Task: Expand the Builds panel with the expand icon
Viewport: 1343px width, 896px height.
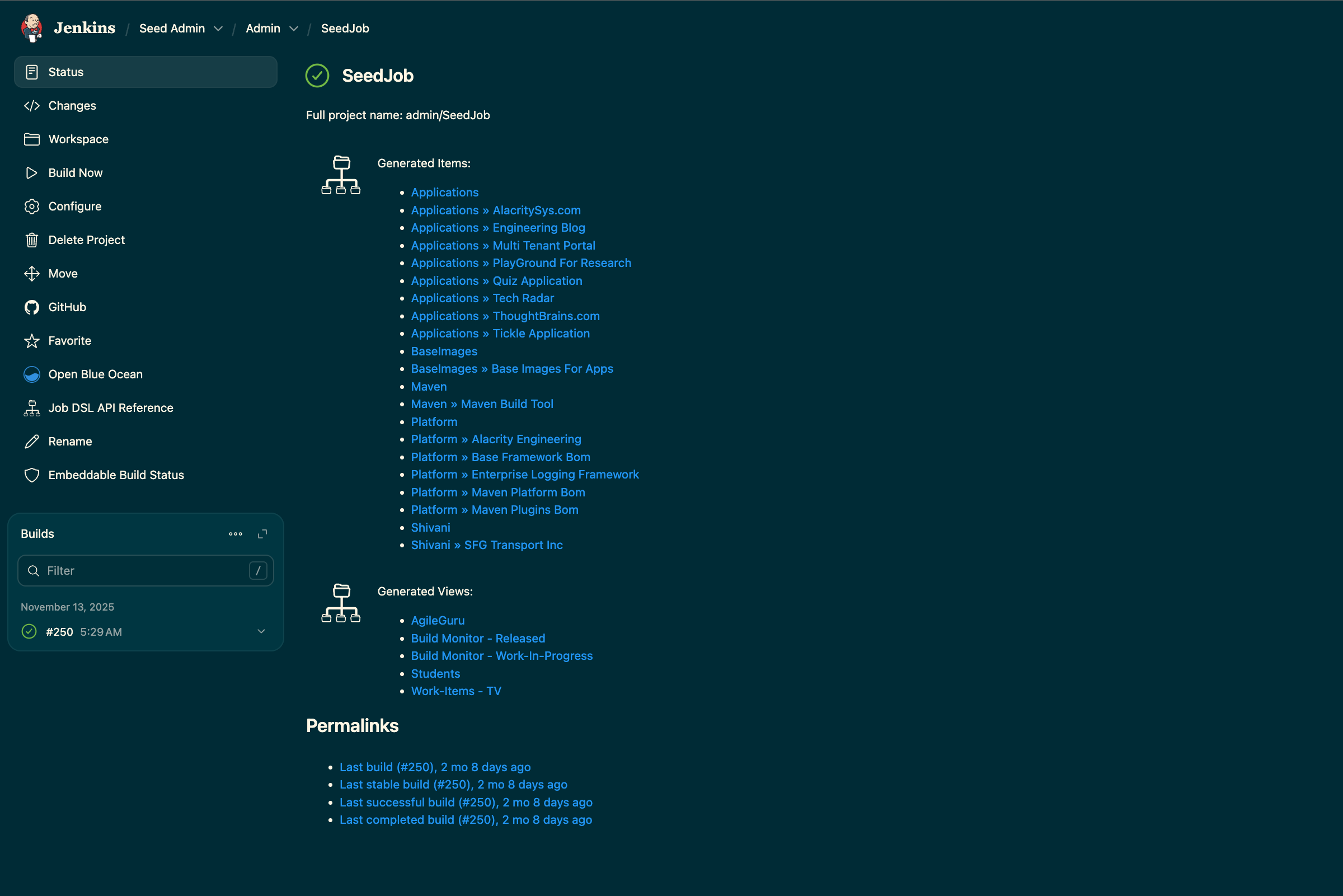Action: [x=262, y=534]
